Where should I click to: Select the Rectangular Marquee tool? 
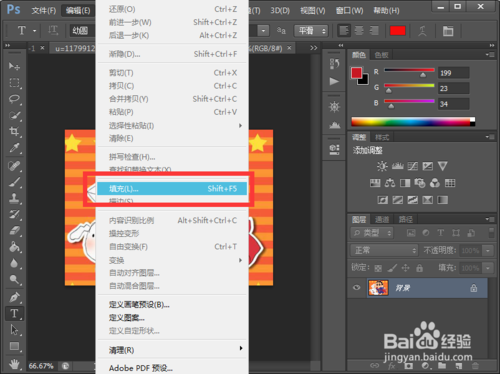(14, 82)
